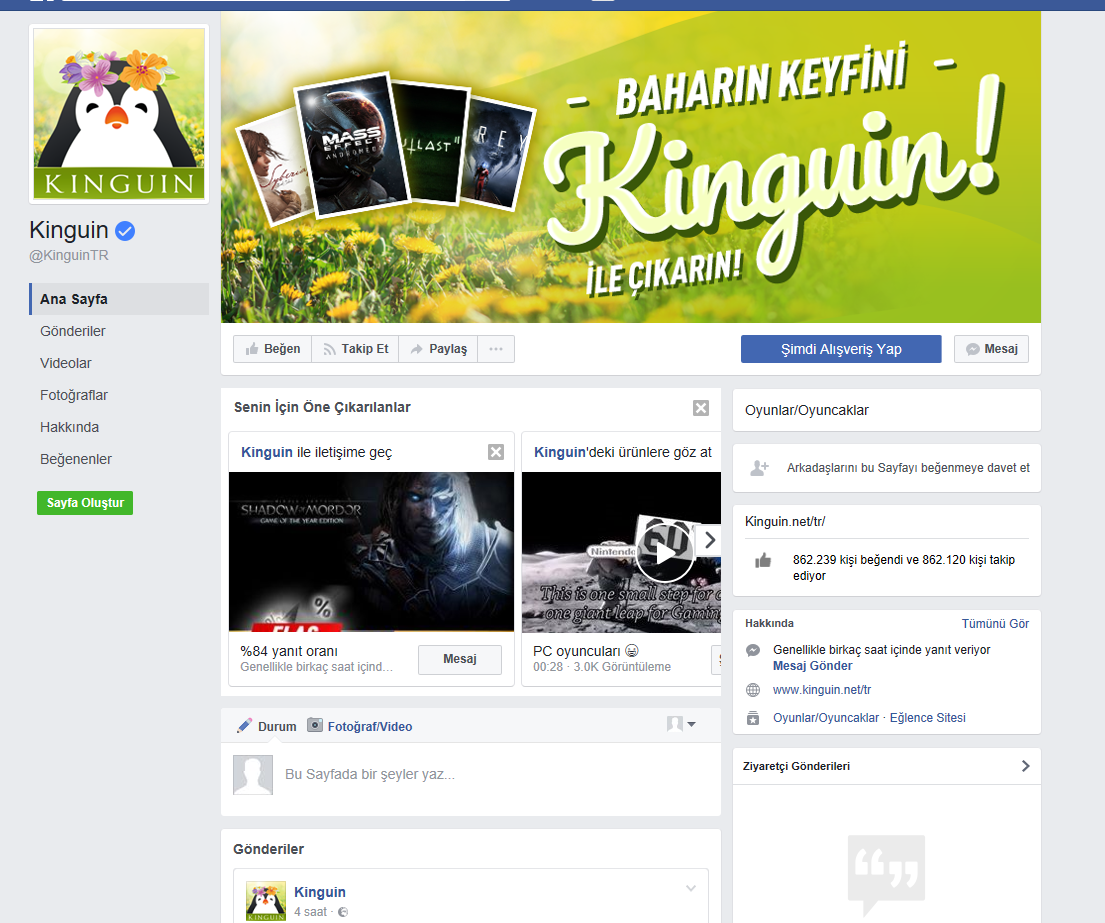
Task: Open the post options chevron in Gönderiler
Action: [691, 889]
